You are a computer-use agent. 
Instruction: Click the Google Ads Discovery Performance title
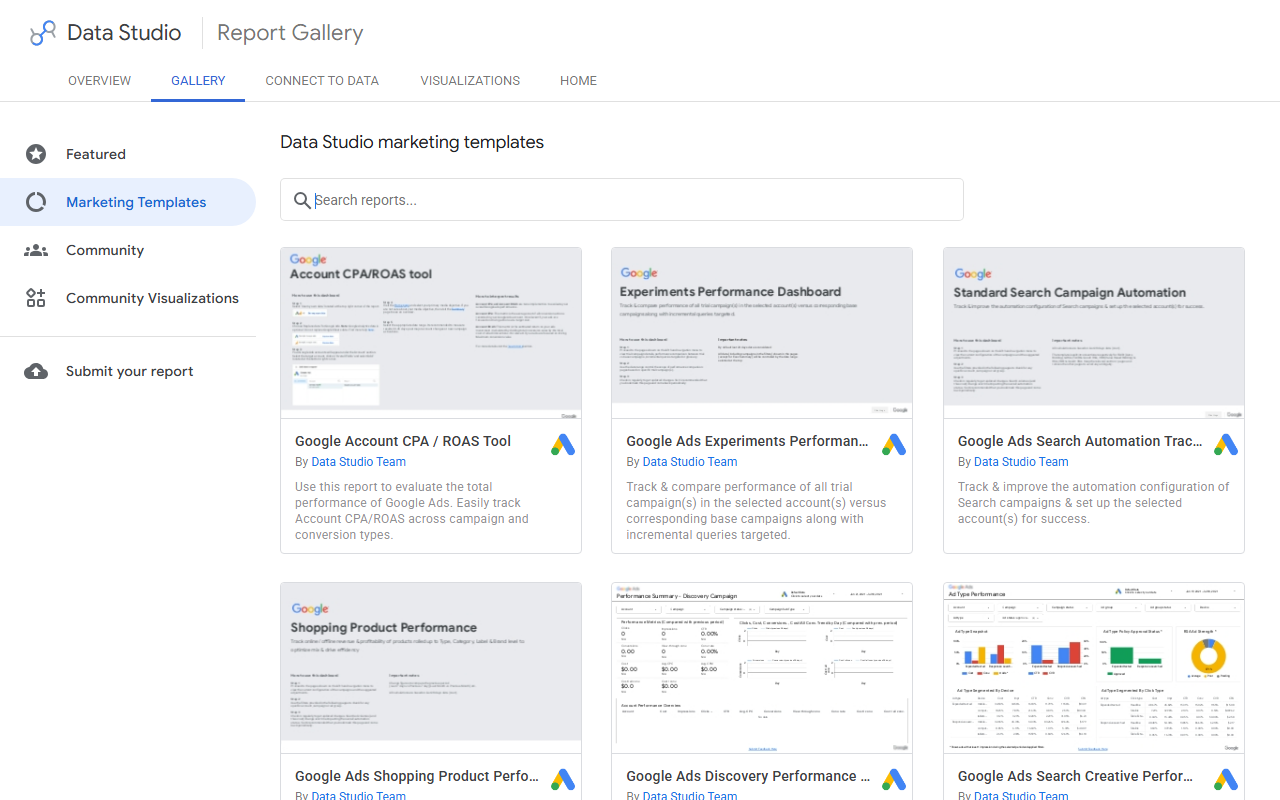[x=748, y=776]
